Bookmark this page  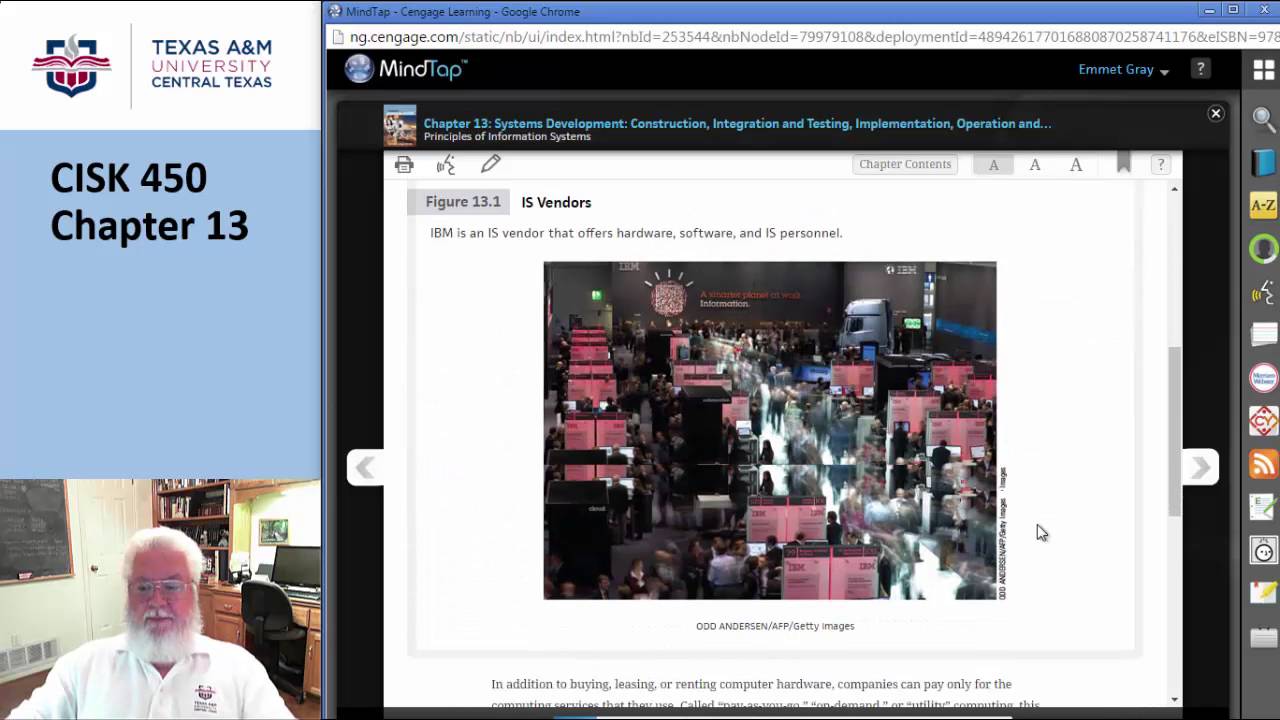click(1123, 163)
